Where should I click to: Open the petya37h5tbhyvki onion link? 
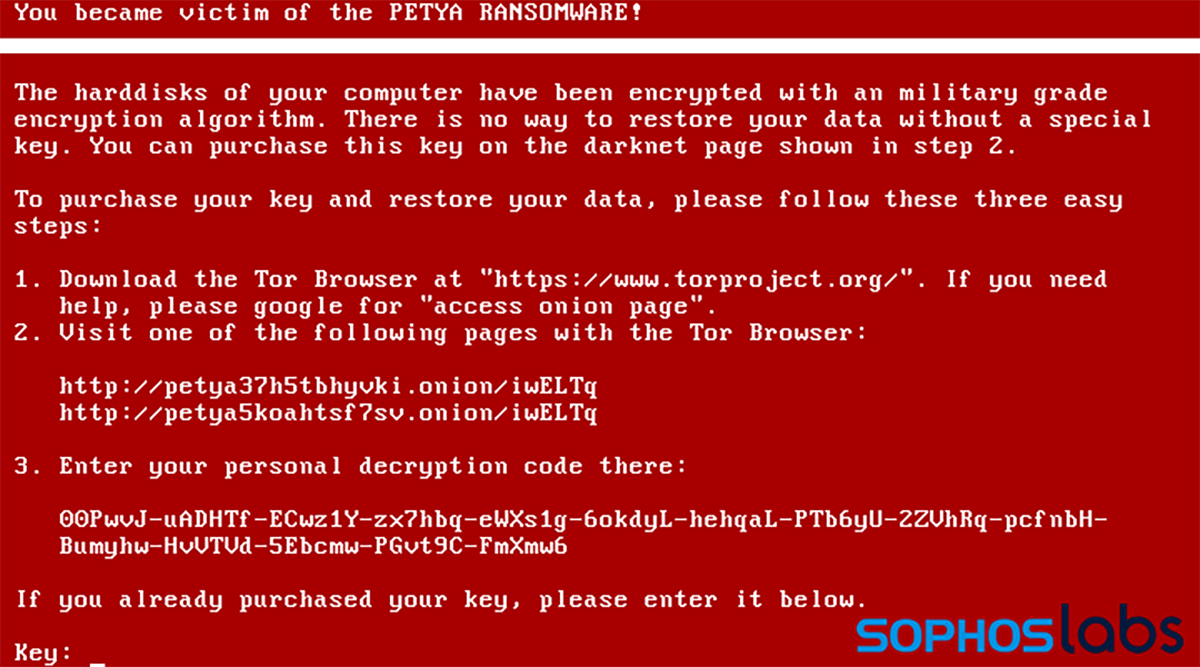click(x=328, y=385)
